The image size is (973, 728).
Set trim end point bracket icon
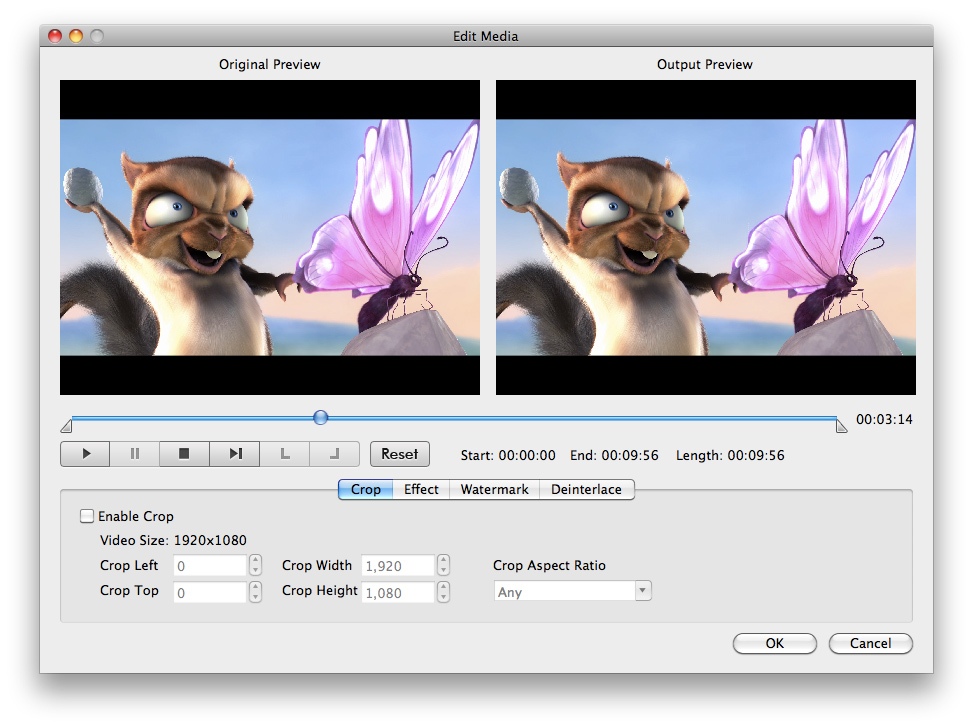point(335,454)
